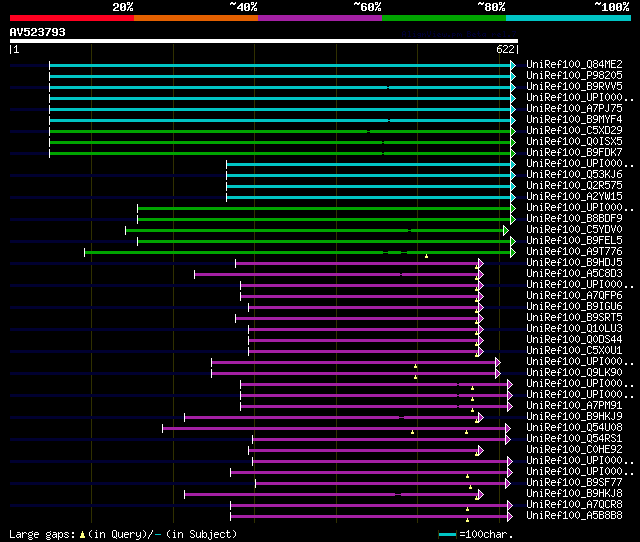Select the UniRef100_B9HKJ9 label

[x=574, y=417]
